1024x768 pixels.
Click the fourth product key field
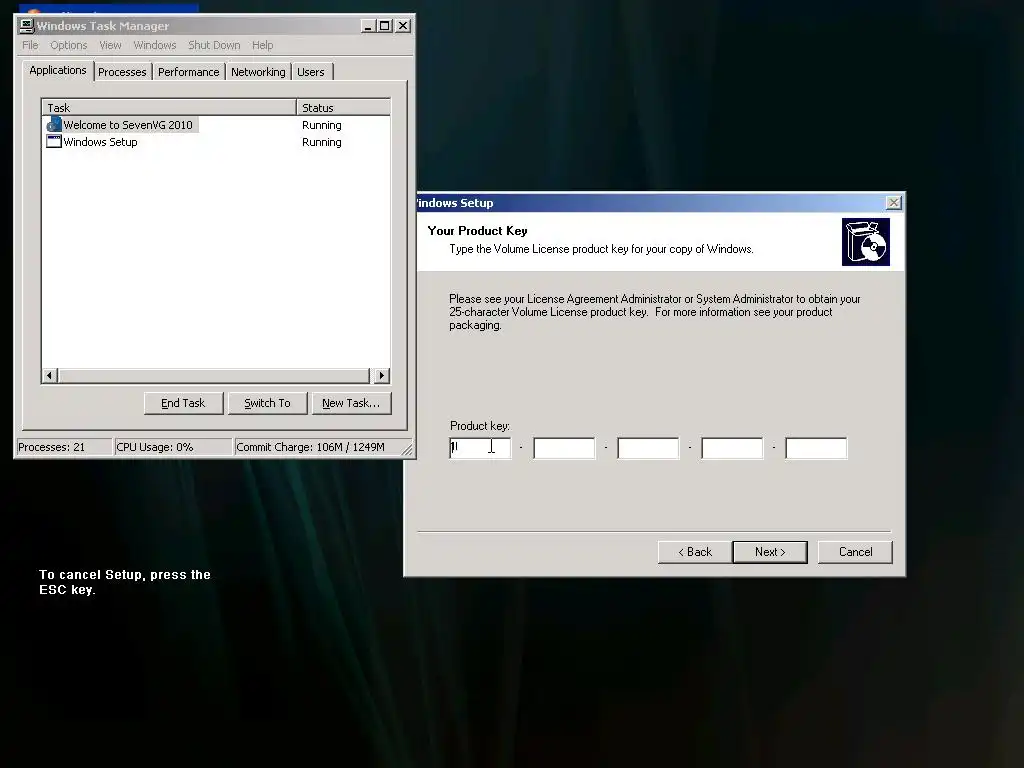pos(732,448)
